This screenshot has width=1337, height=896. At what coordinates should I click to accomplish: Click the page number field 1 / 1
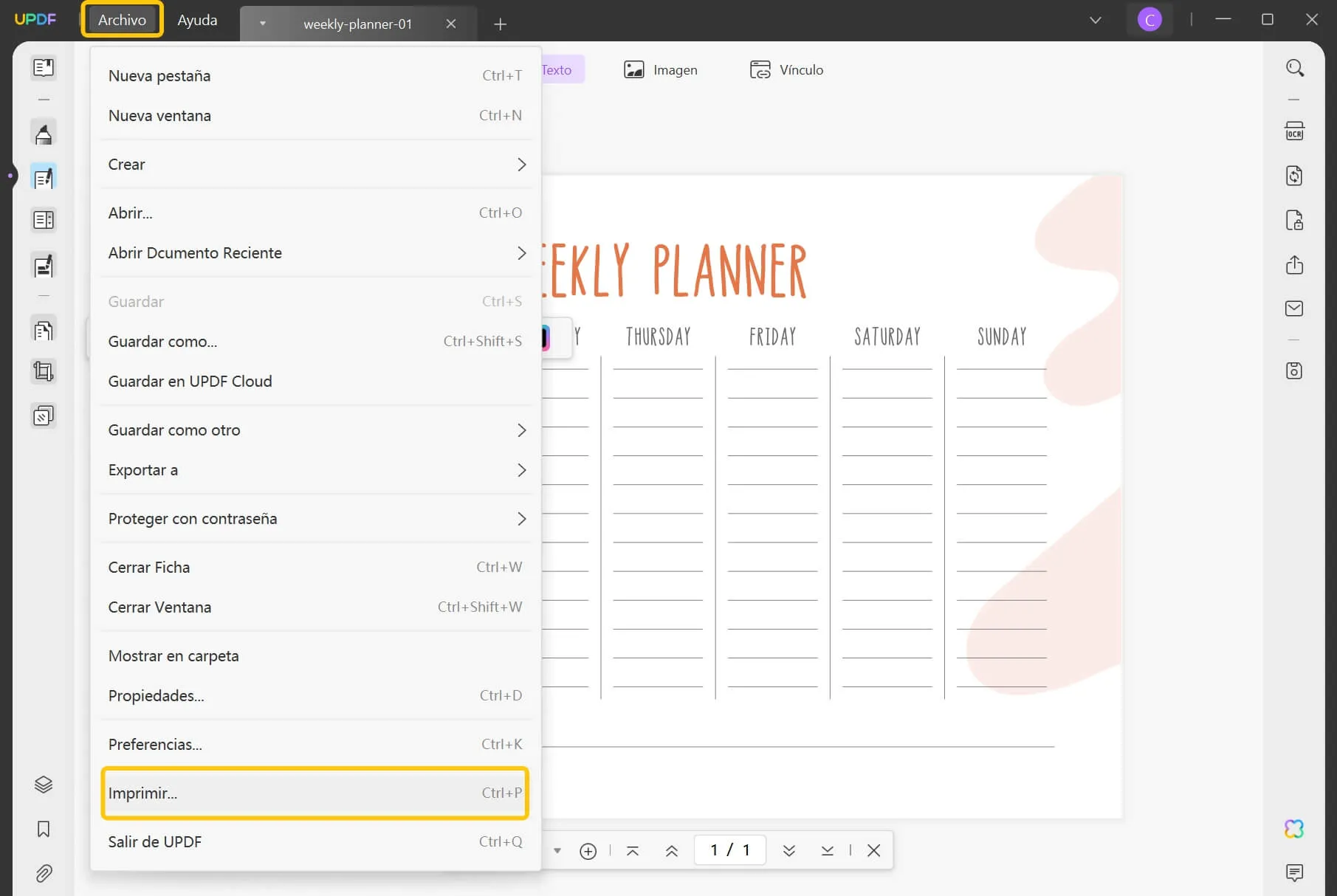click(730, 850)
